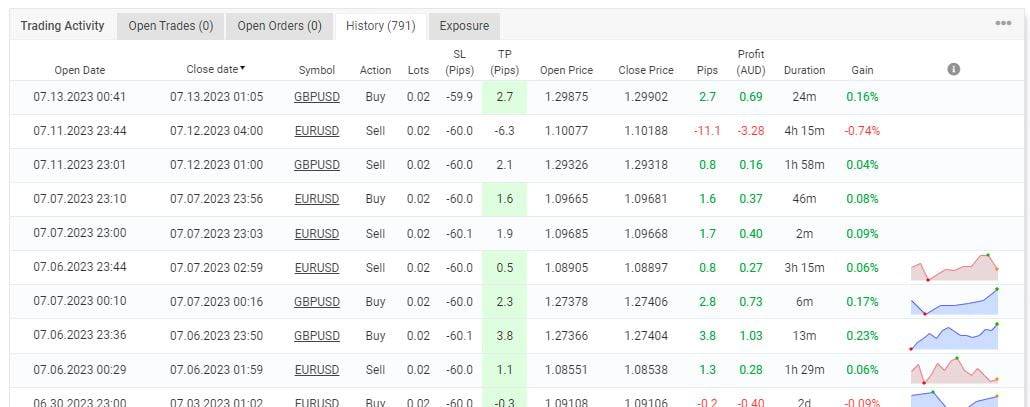
Task: Sort the table by the Open Date header
Action: [x=79, y=70]
